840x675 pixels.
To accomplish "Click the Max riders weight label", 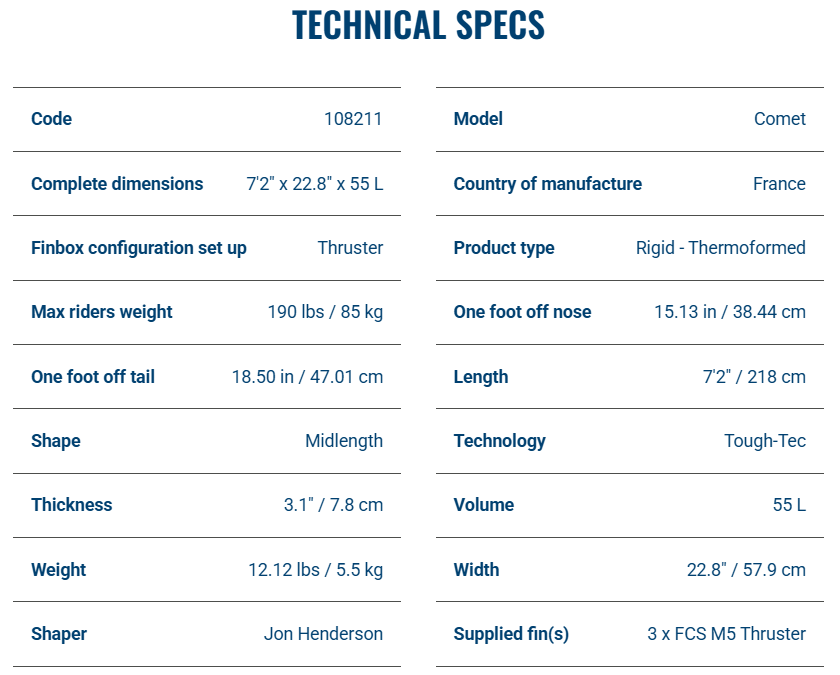I will [x=102, y=312].
